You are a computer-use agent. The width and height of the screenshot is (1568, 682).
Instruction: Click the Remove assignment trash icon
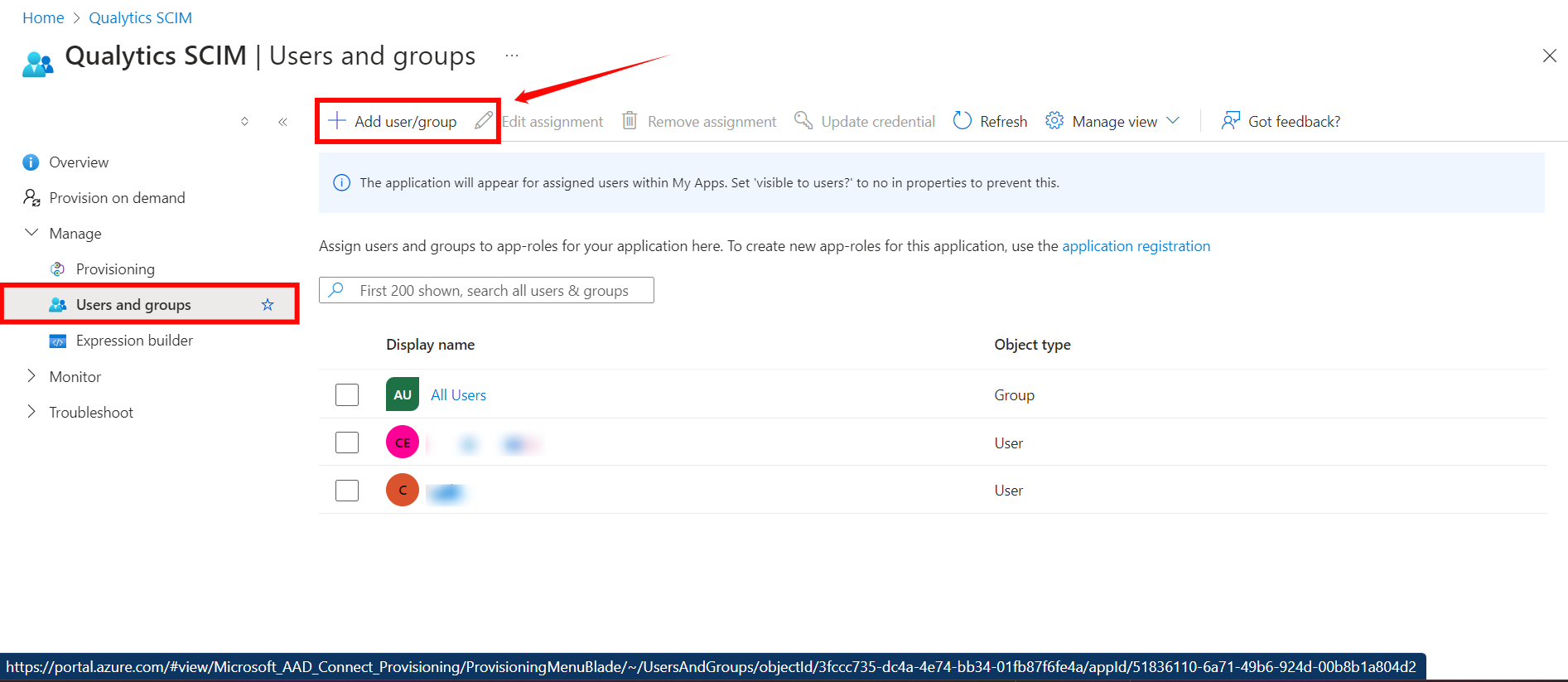(x=630, y=121)
